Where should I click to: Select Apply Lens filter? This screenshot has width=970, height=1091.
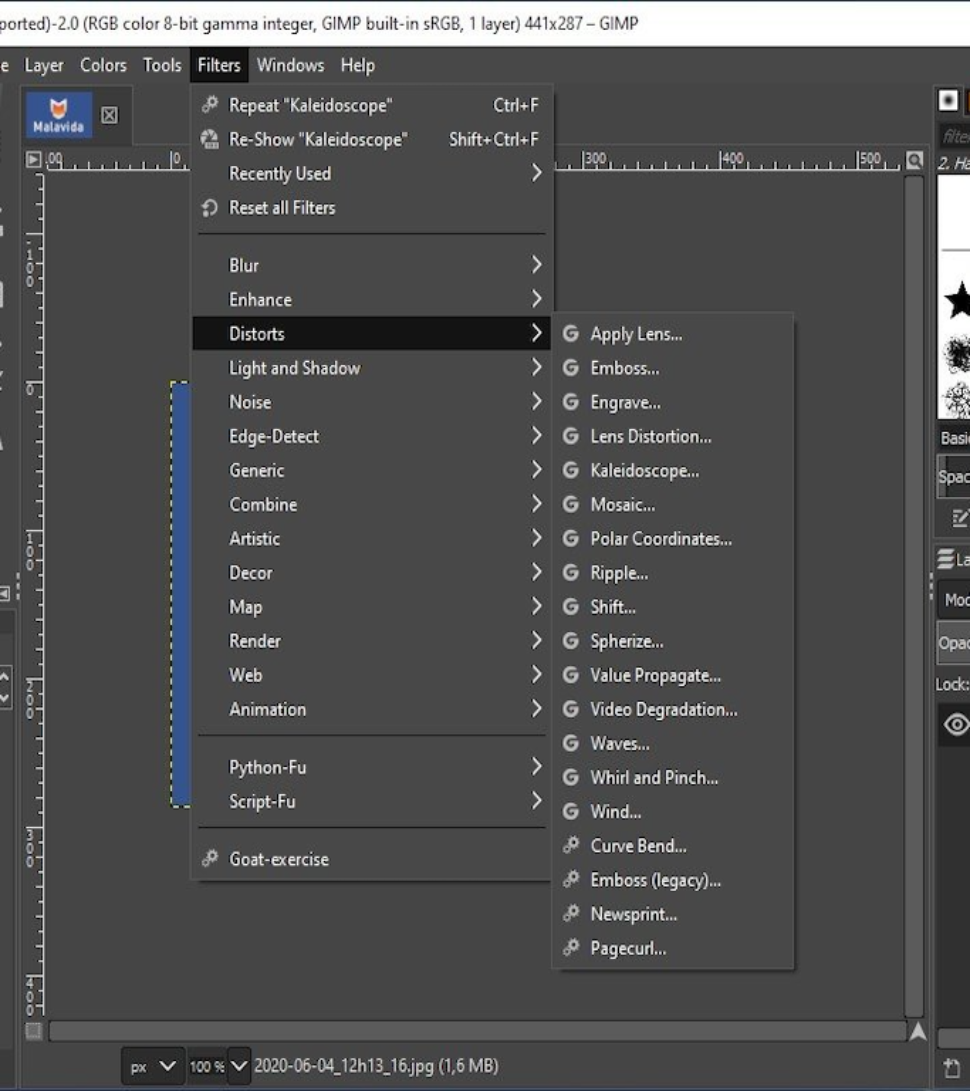(673, 333)
